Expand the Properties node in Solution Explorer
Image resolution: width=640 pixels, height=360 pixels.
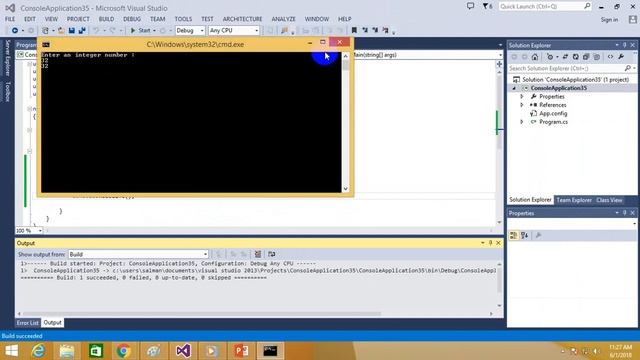coord(522,97)
